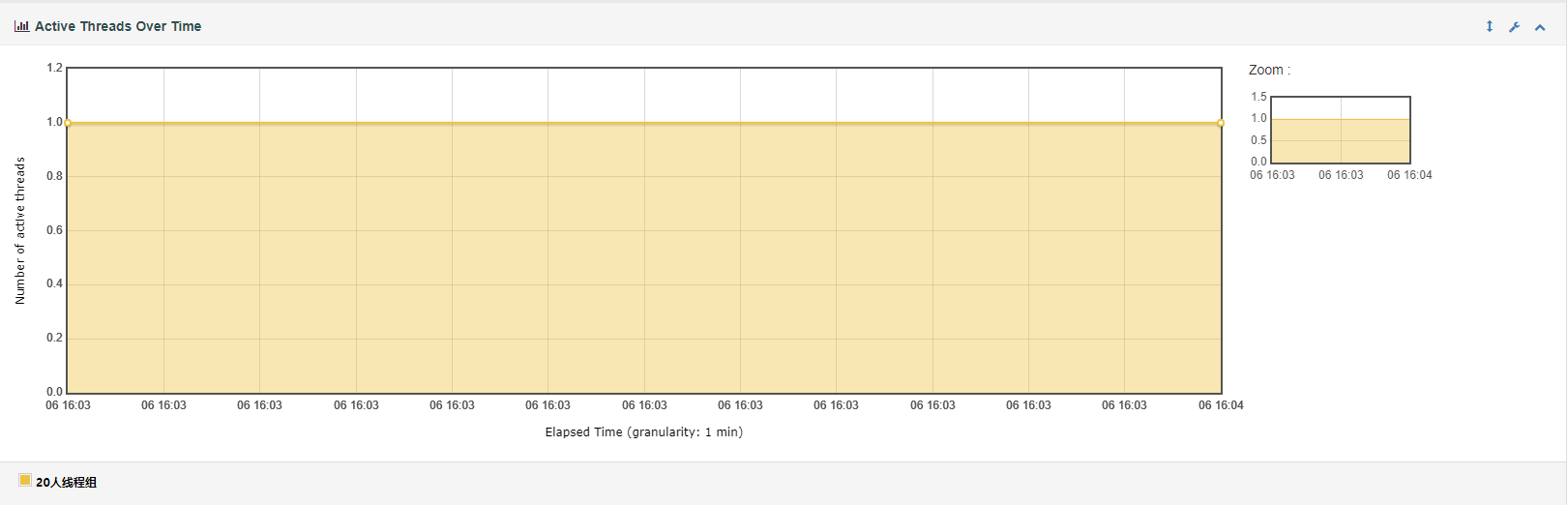Image resolution: width=1568 pixels, height=505 pixels.
Task: Click the bar chart icon beside the title
Action: 21,26
